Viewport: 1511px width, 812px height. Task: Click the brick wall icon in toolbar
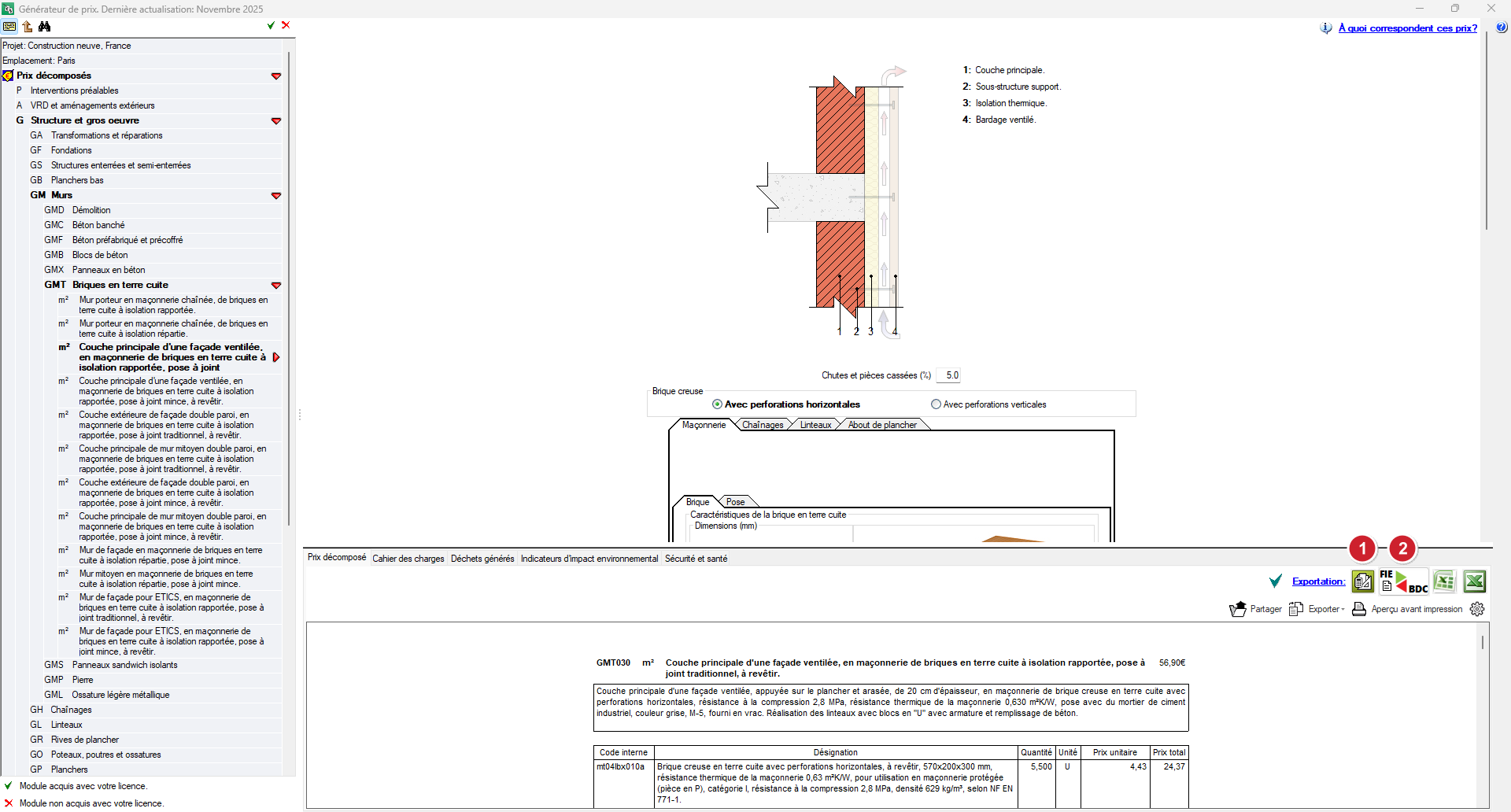(x=9, y=27)
